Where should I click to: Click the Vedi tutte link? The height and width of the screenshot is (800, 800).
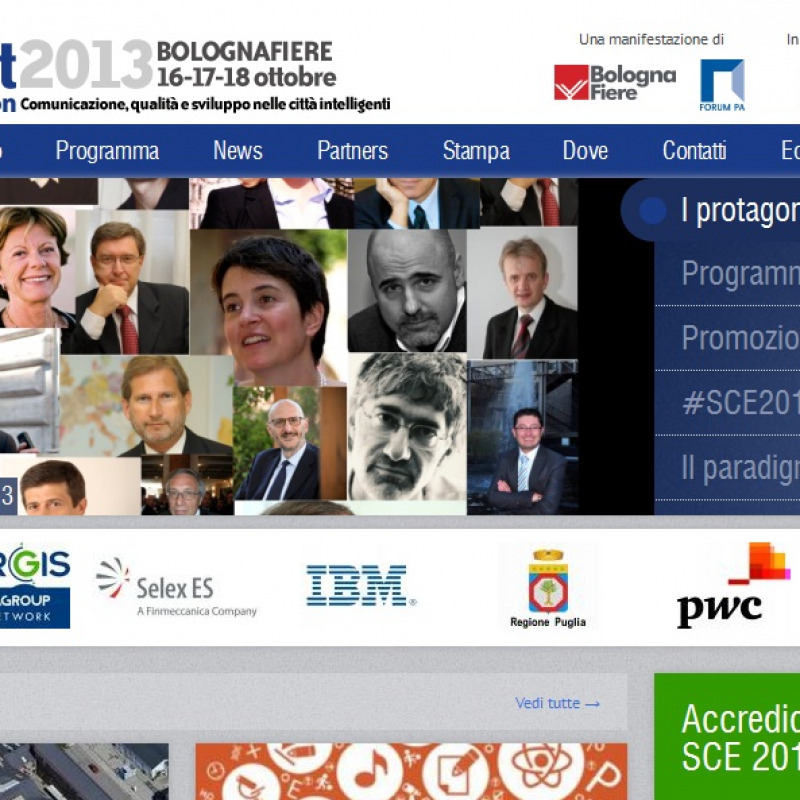click(x=557, y=703)
